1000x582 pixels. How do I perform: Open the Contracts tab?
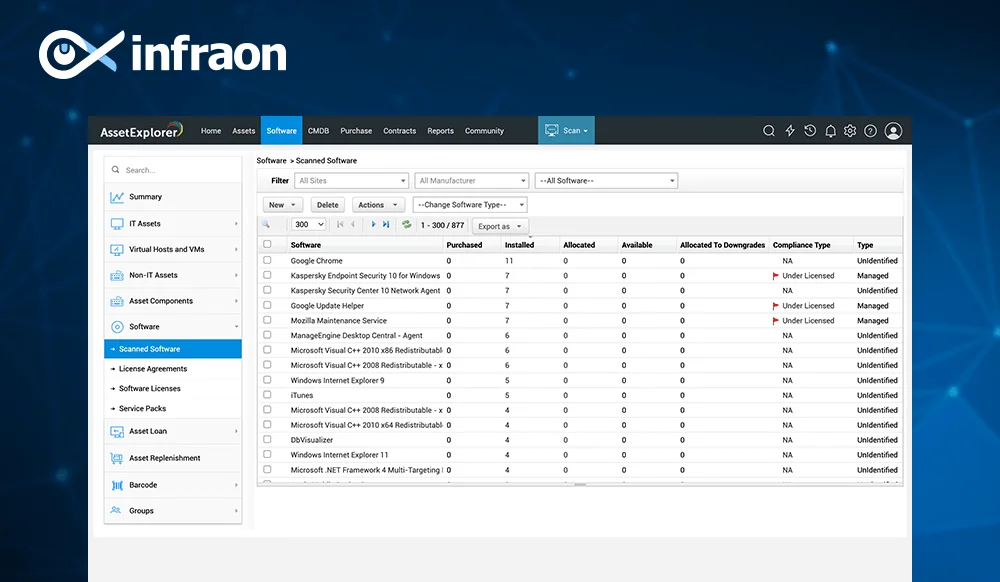click(399, 131)
